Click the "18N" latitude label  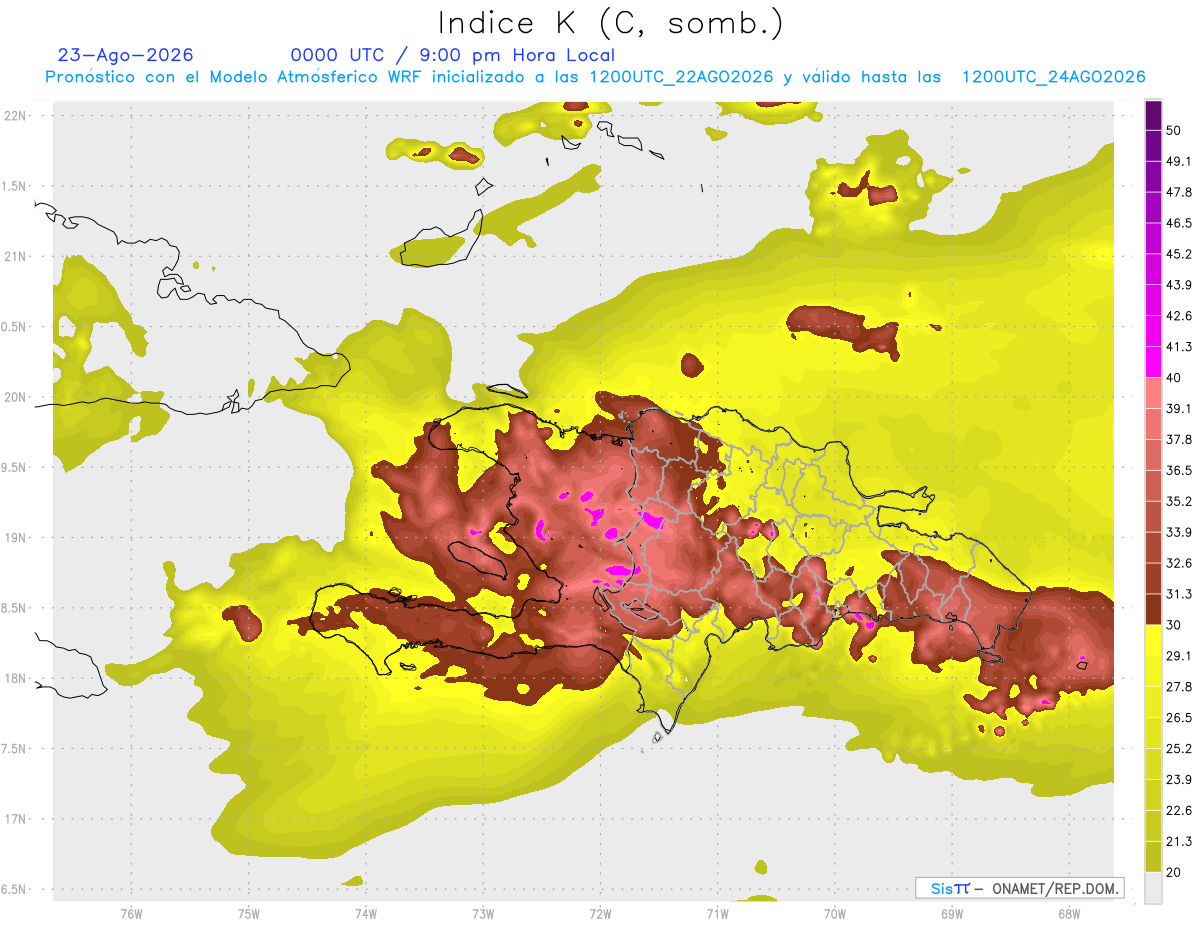point(15,678)
